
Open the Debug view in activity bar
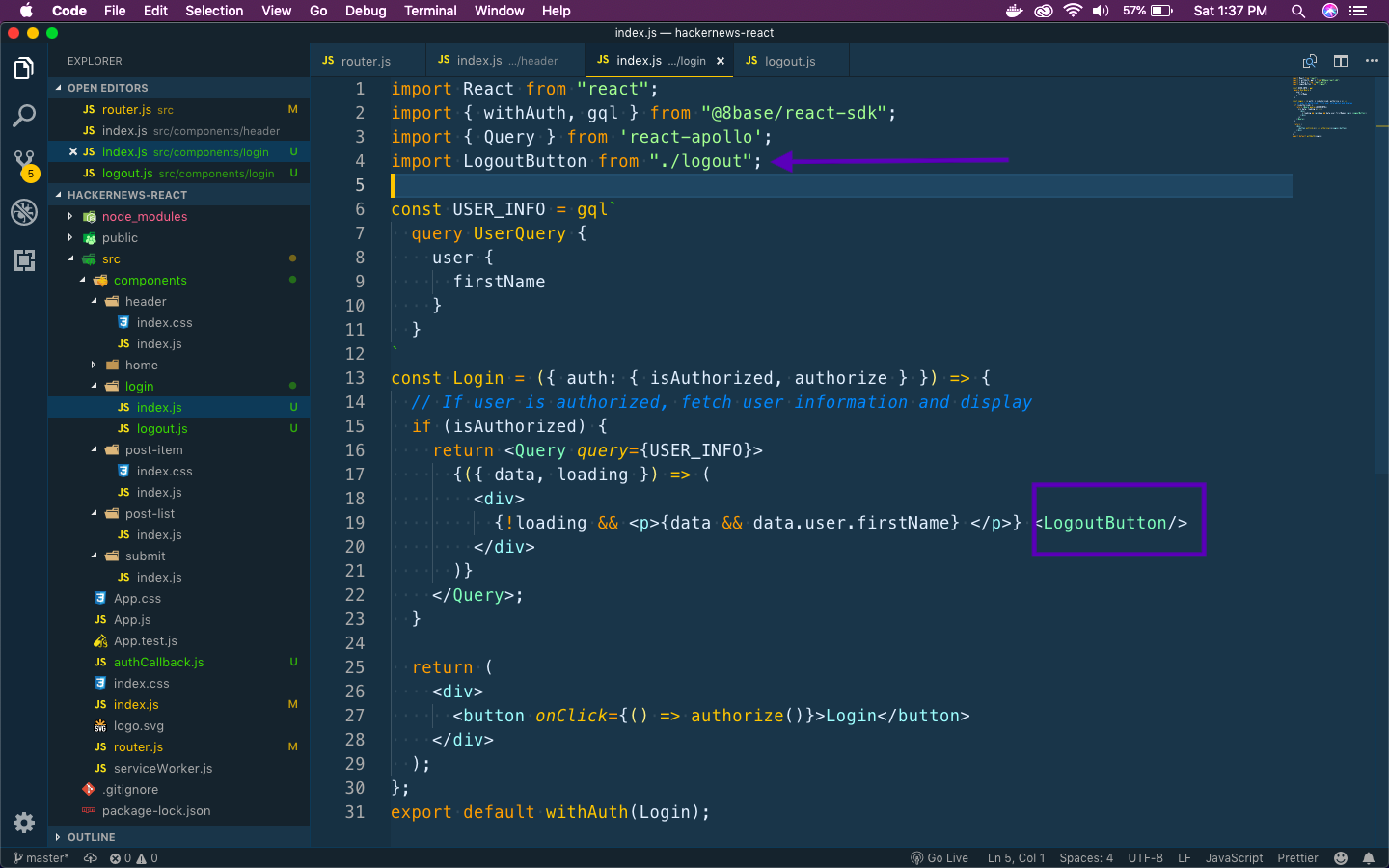coord(24,212)
